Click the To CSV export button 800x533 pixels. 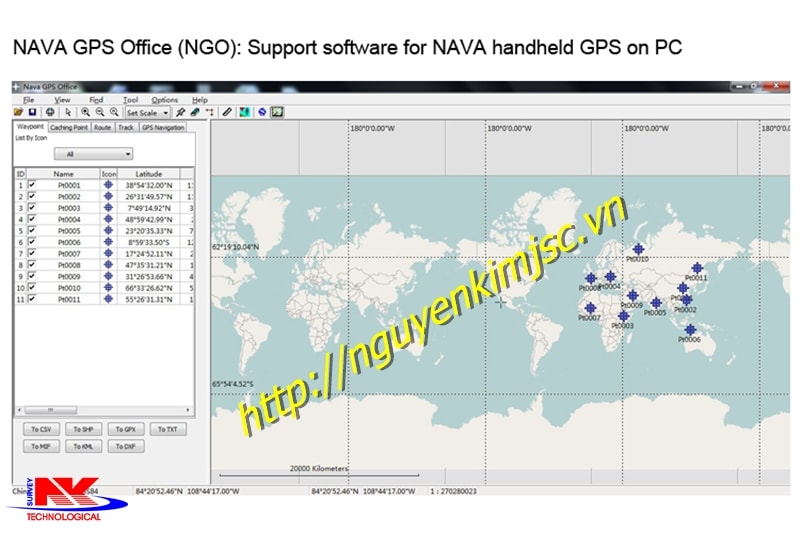pyautogui.click(x=40, y=429)
